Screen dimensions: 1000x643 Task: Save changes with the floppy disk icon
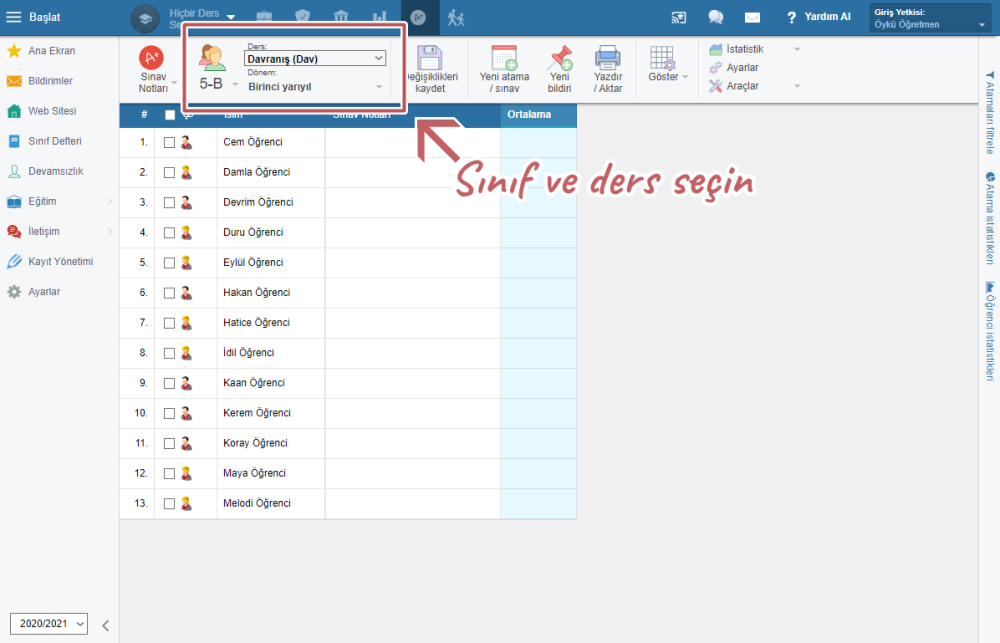pyautogui.click(x=429, y=57)
